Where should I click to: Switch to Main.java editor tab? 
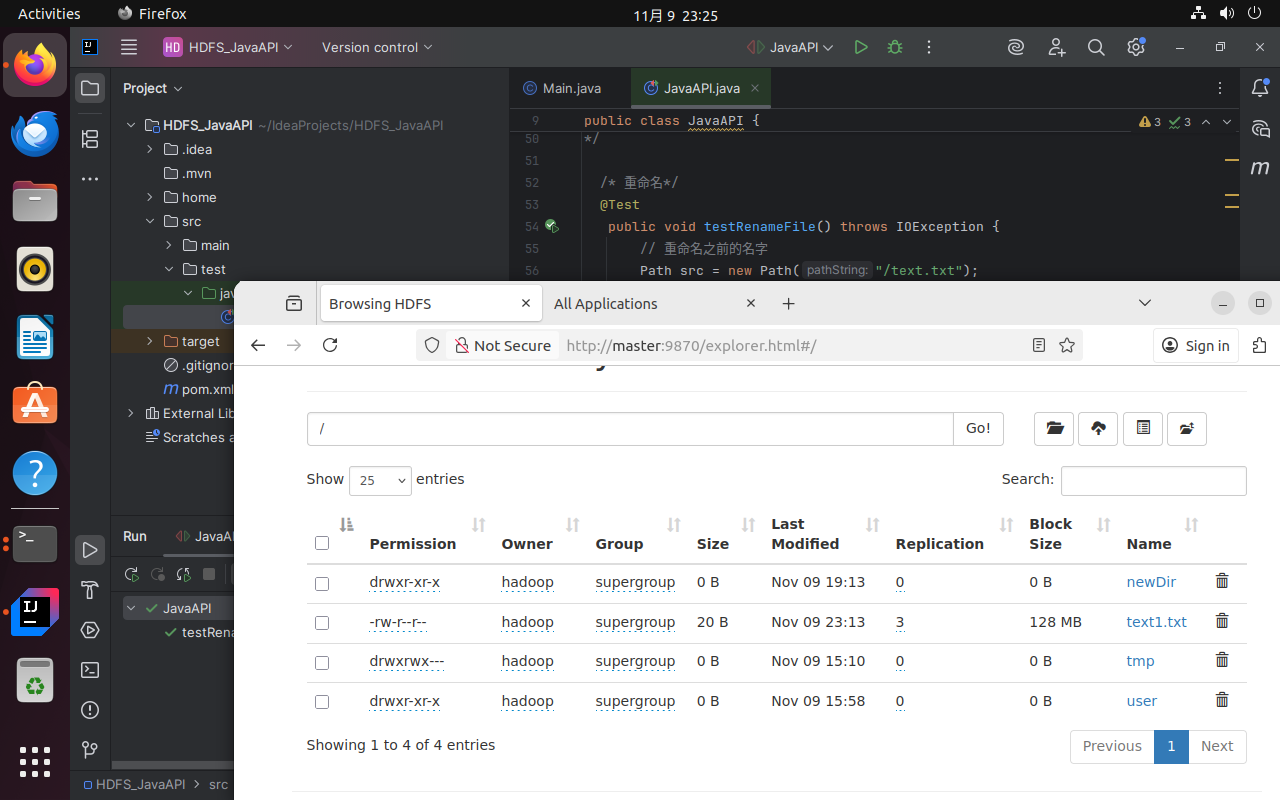pos(562,88)
